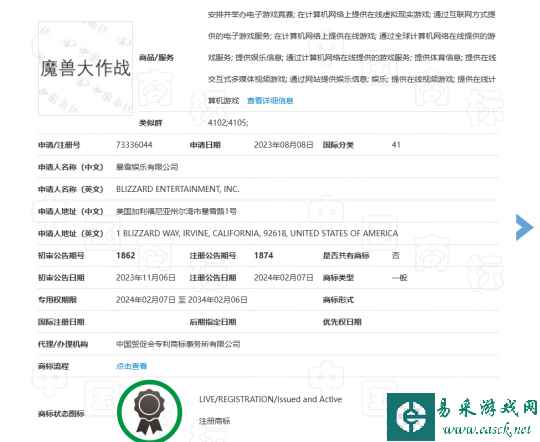540x442 pixels.
Task: Click the 申请/注册号 field label
Action: tap(59, 145)
